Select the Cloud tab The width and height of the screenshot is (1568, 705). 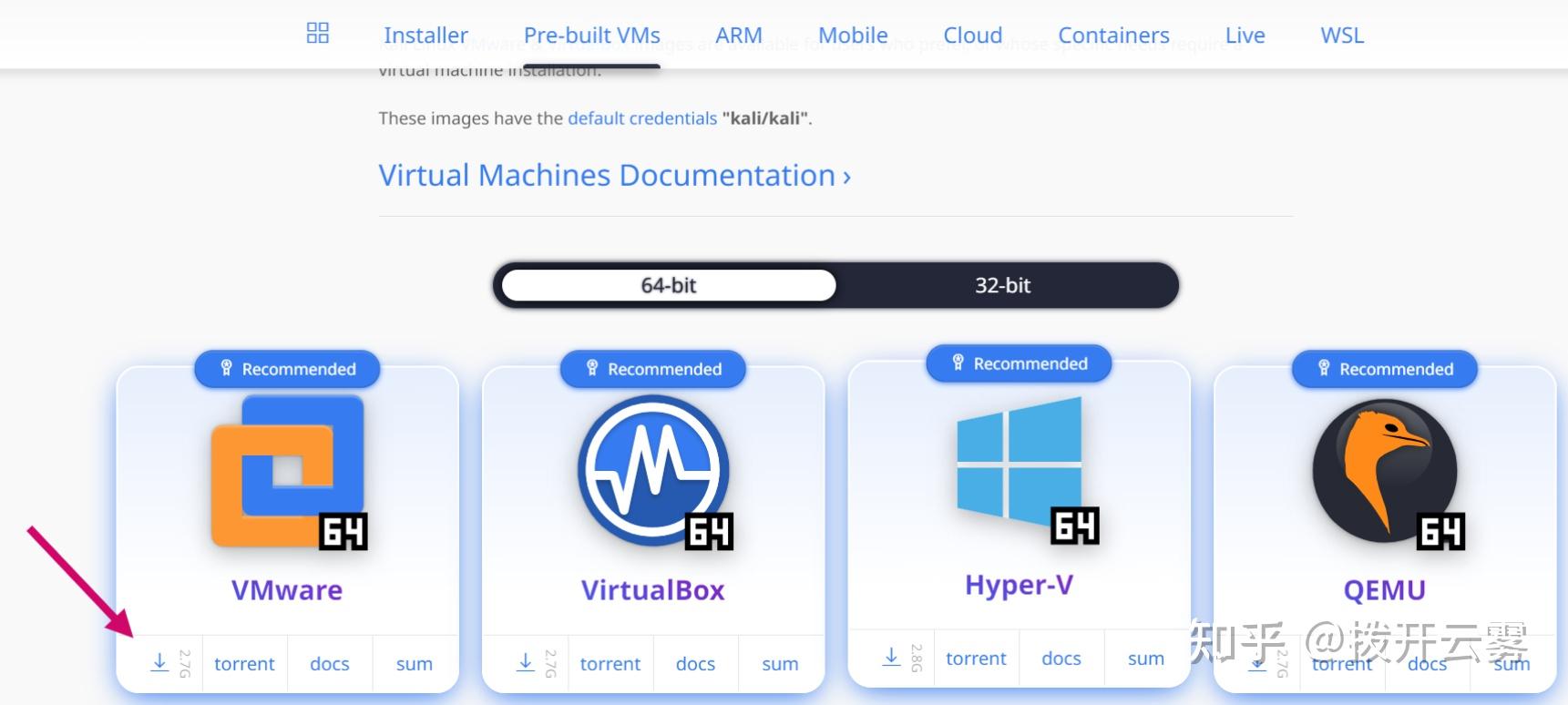pyautogui.click(x=973, y=36)
